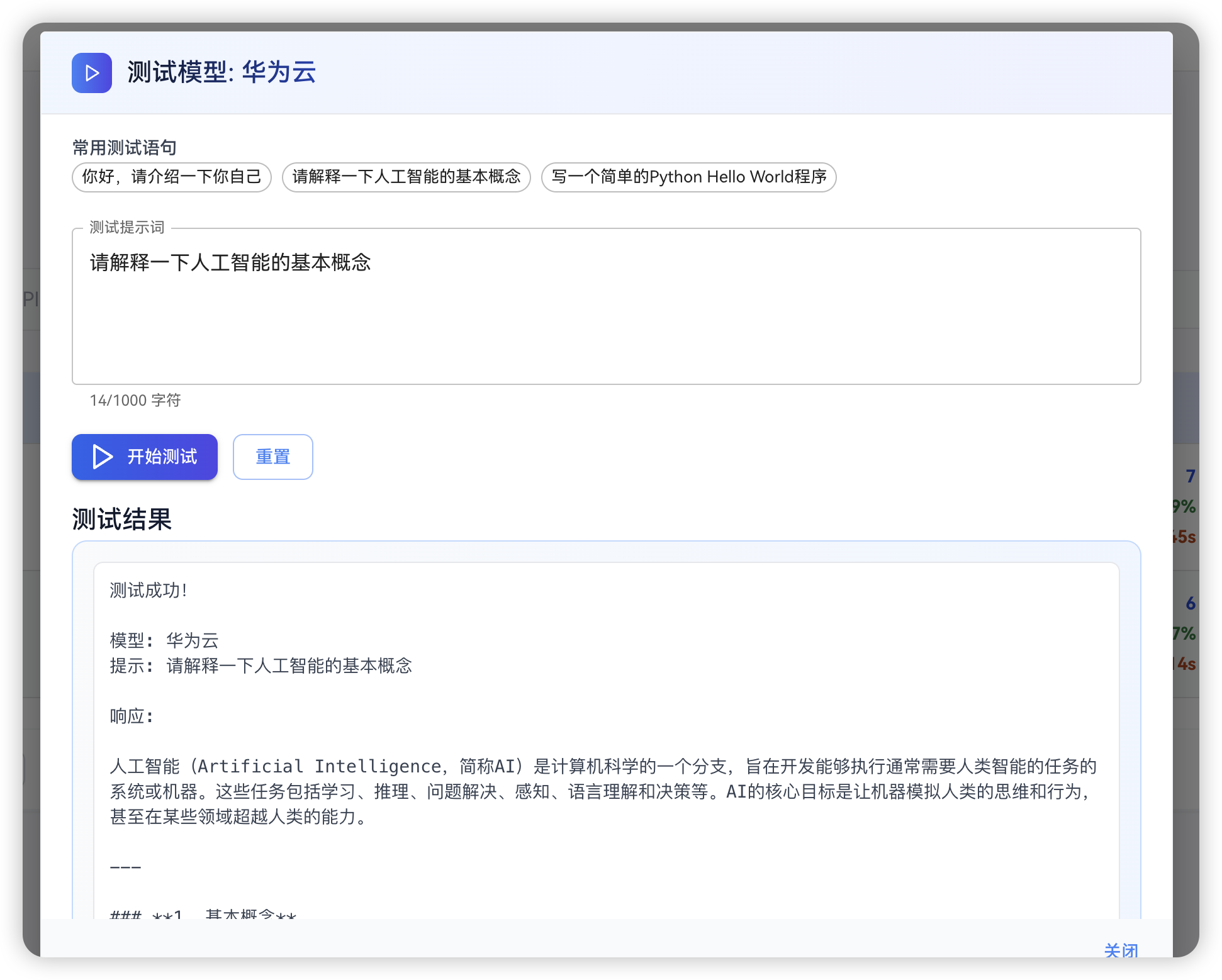The height and width of the screenshot is (980, 1222).
Task: Click the 常用测试语句 section label
Action: tap(124, 148)
